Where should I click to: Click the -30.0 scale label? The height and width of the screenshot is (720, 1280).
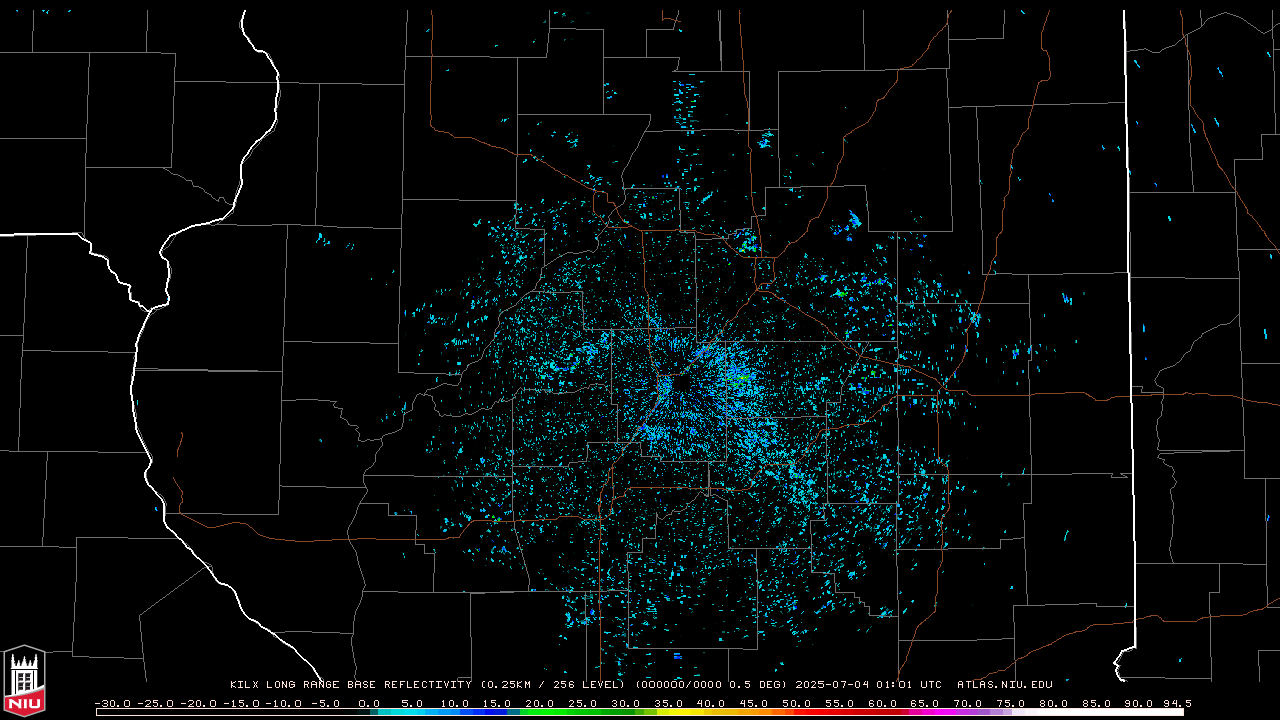pyautogui.click(x=113, y=704)
